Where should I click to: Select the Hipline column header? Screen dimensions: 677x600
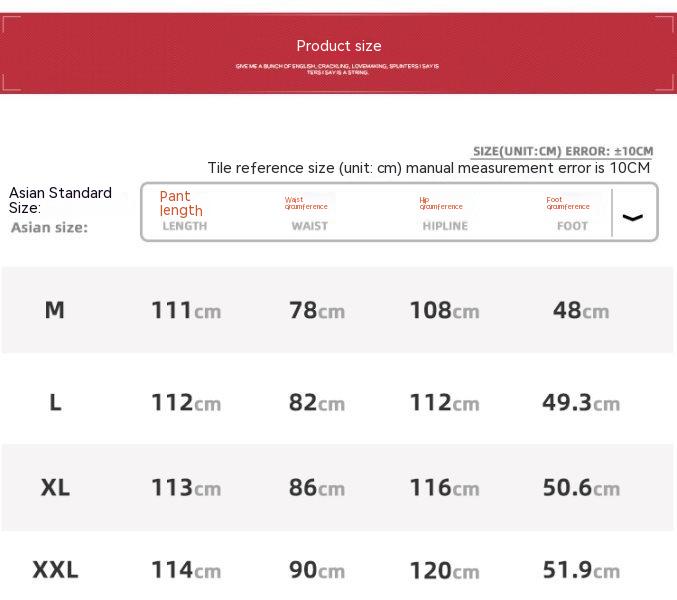[444, 214]
